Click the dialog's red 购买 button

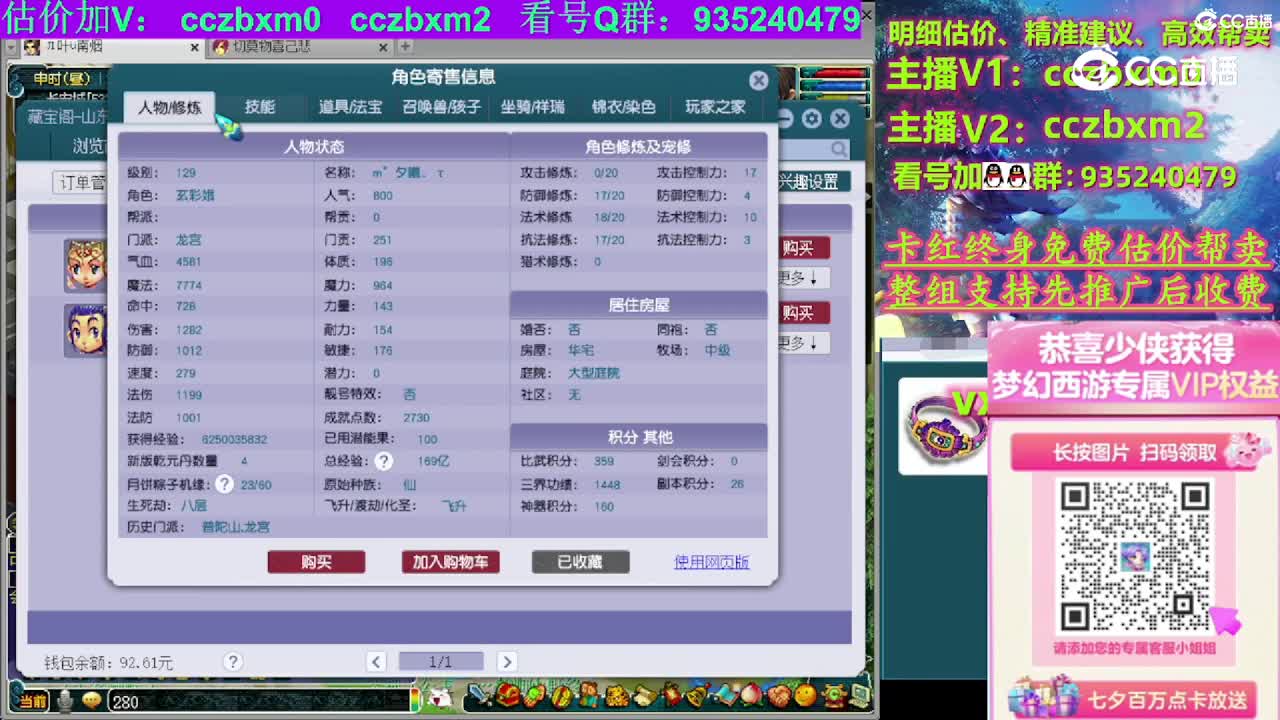(x=316, y=562)
